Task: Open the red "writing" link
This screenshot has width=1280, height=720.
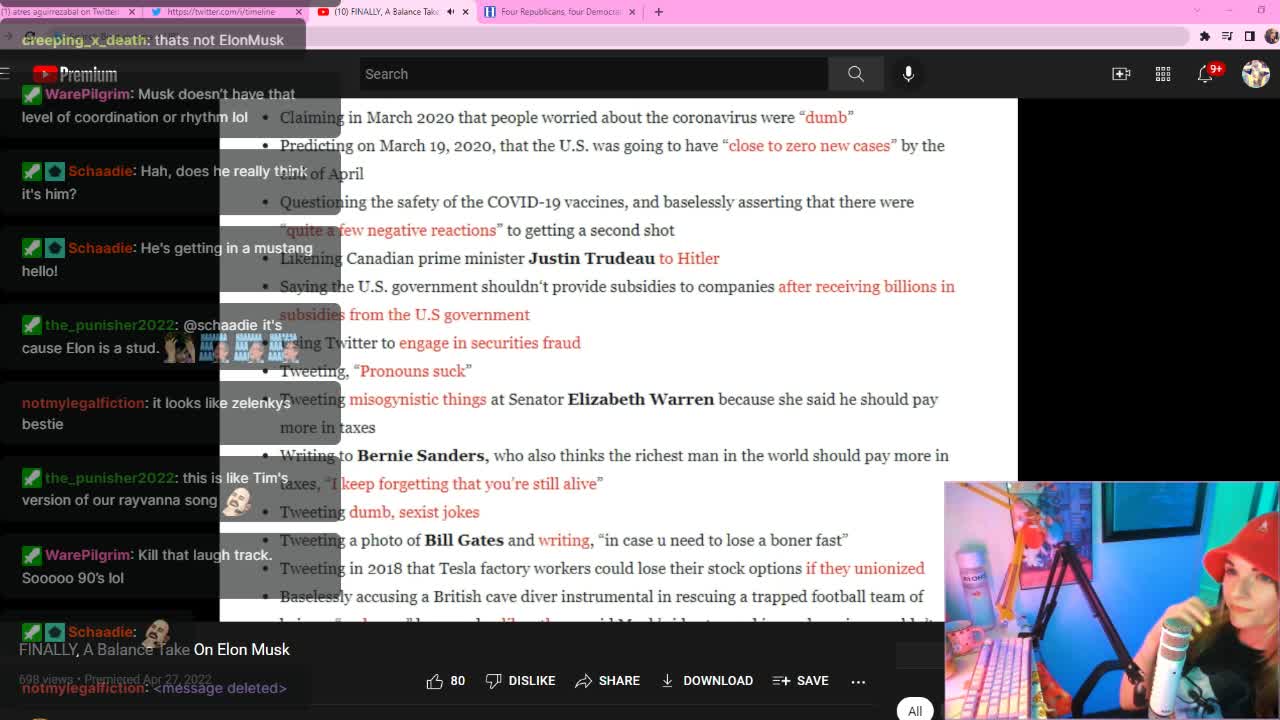Action: click(x=564, y=540)
